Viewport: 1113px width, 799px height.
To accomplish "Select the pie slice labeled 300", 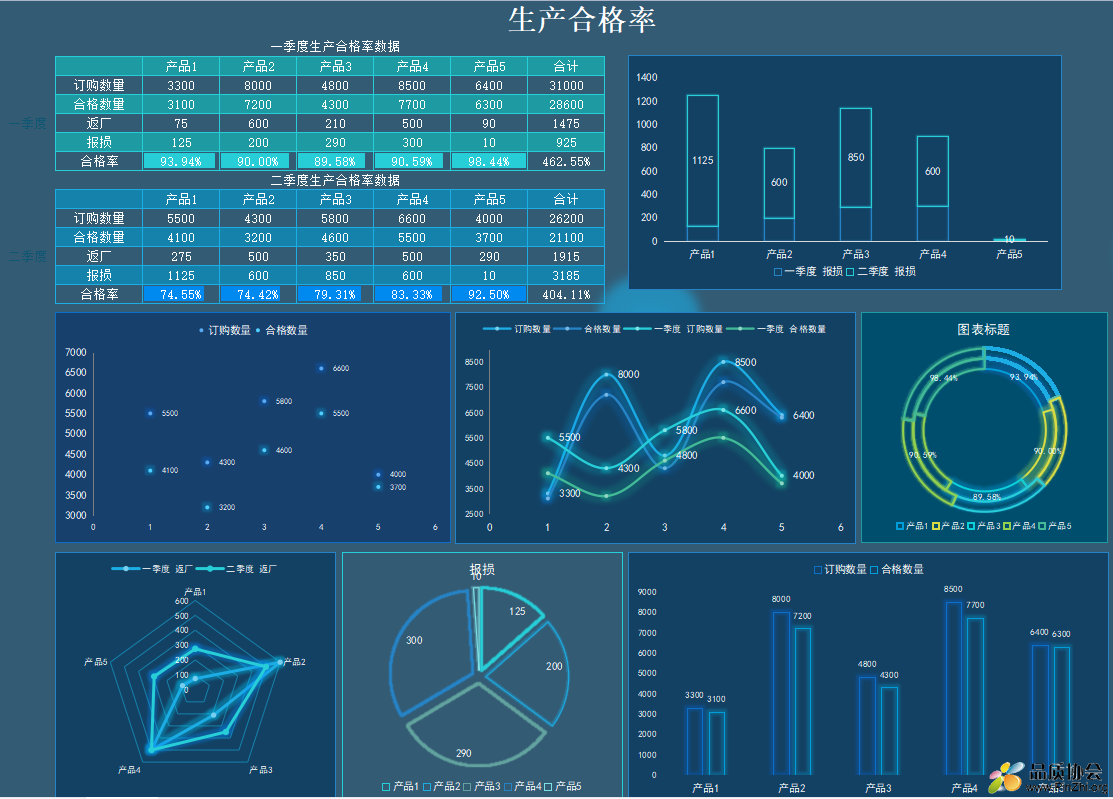I will (431, 654).
